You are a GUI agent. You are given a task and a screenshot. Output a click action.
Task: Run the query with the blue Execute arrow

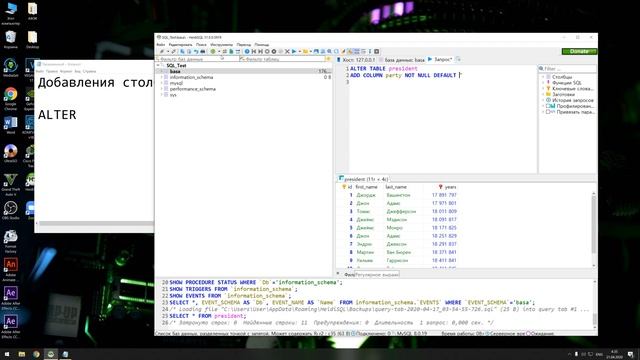(x=294, y=51)
